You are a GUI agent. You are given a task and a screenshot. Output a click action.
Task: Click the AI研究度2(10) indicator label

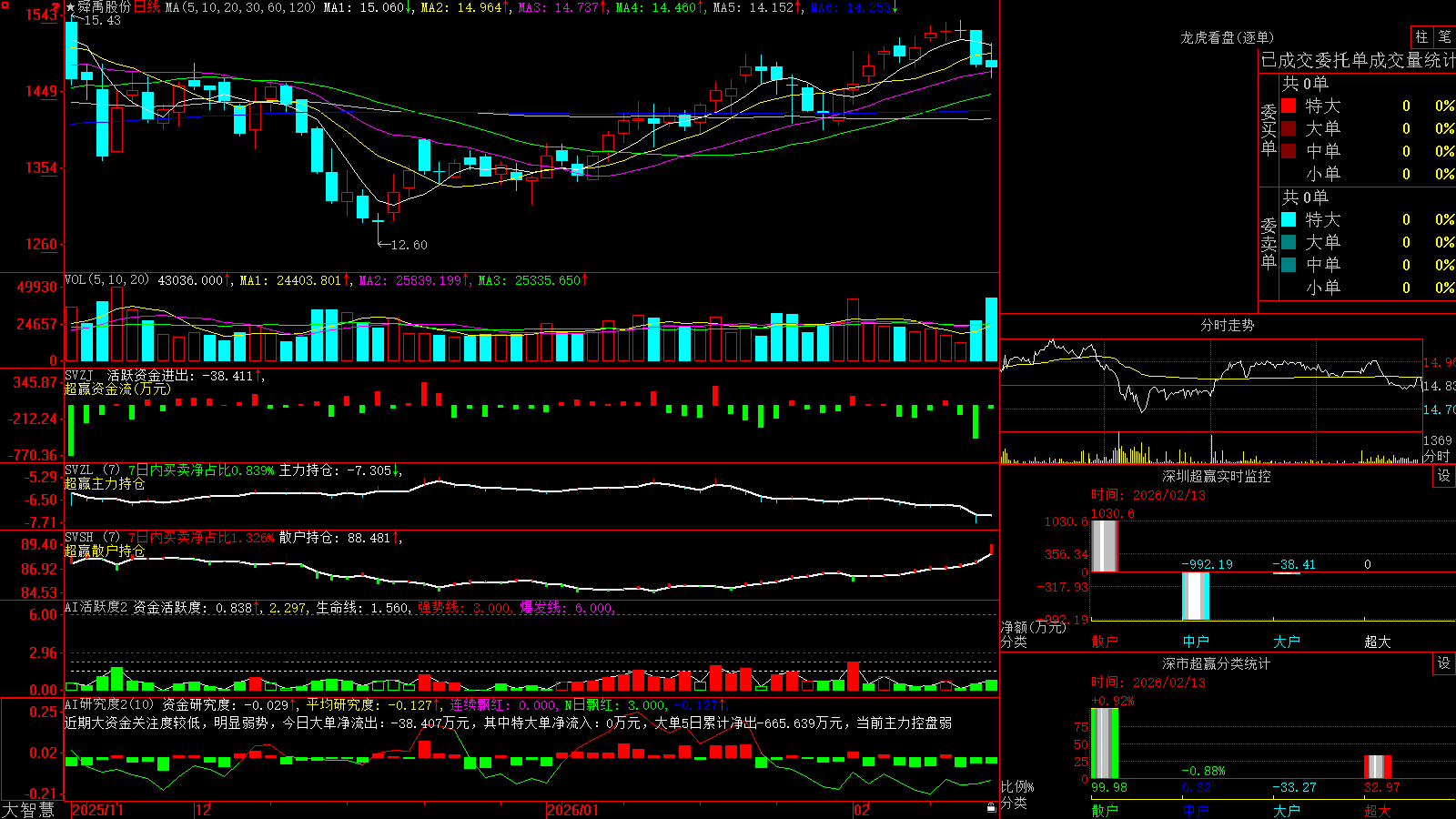point(109,704)
